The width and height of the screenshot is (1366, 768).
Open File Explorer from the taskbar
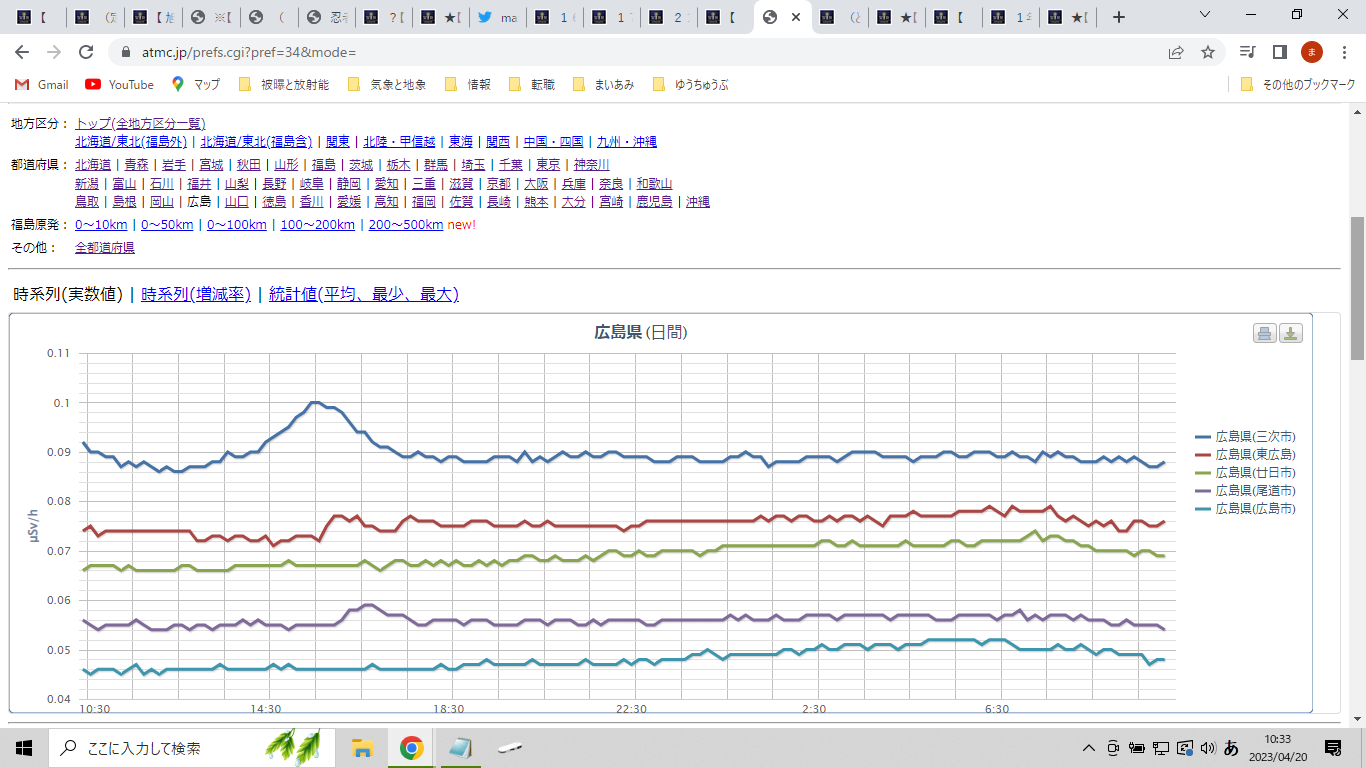(362, 747)
